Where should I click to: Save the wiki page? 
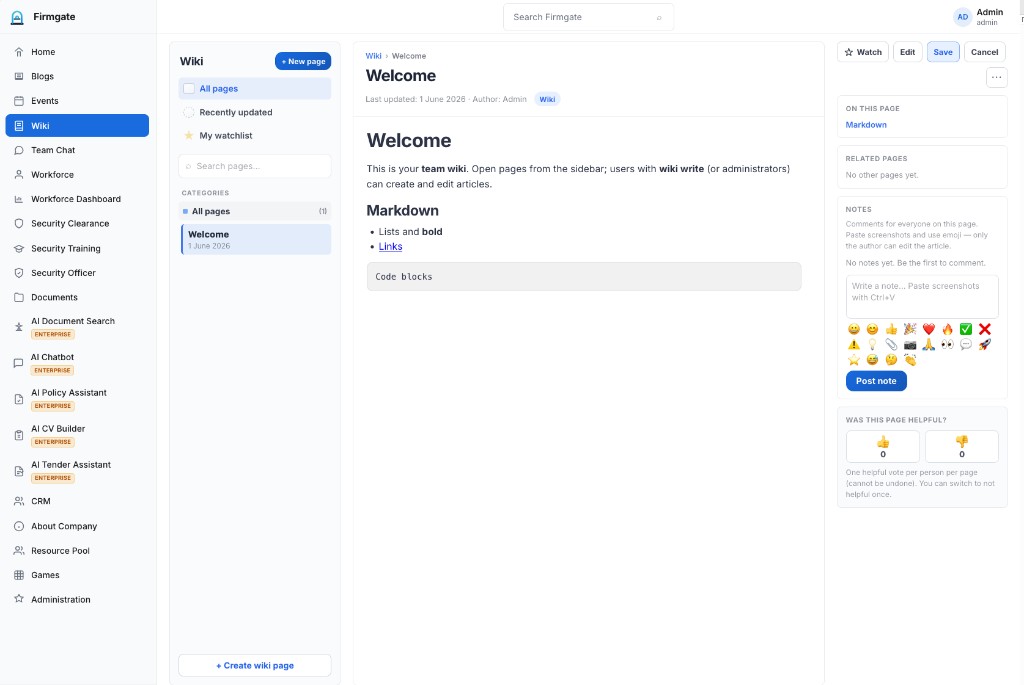coord(942,52)
